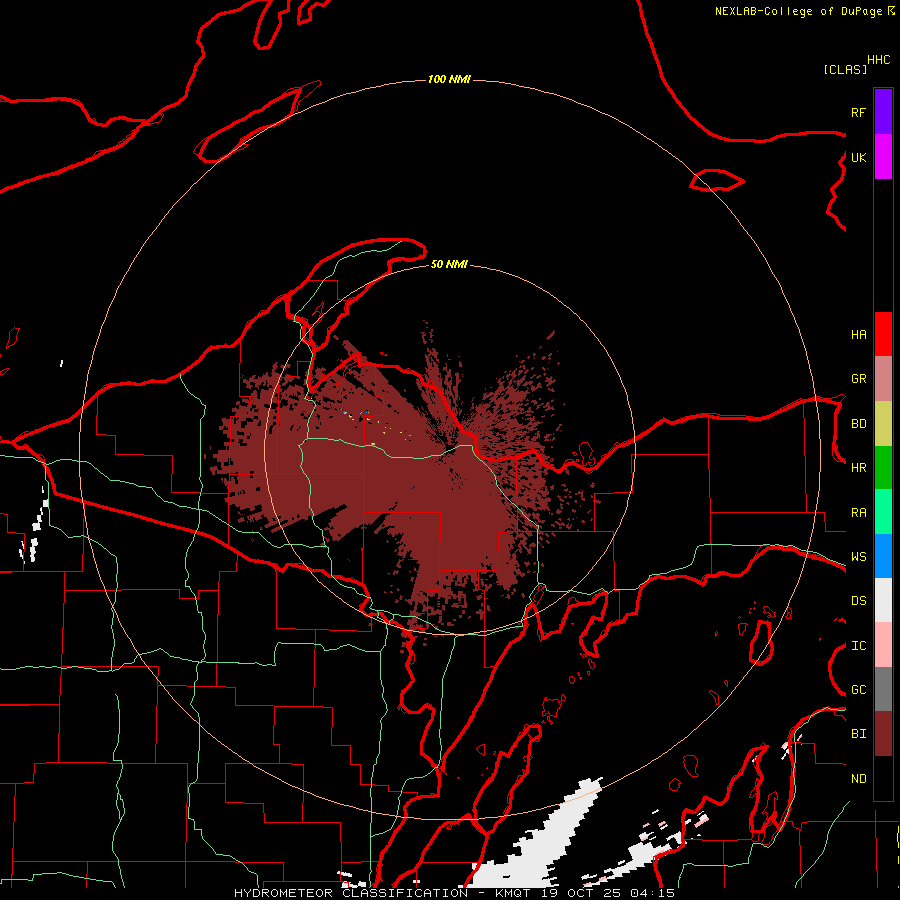The width and height of the screenshot is (900, 900).
Task: Click the IC pink legend color swatch
Action: pyautogui.click(x=883, y=645)
